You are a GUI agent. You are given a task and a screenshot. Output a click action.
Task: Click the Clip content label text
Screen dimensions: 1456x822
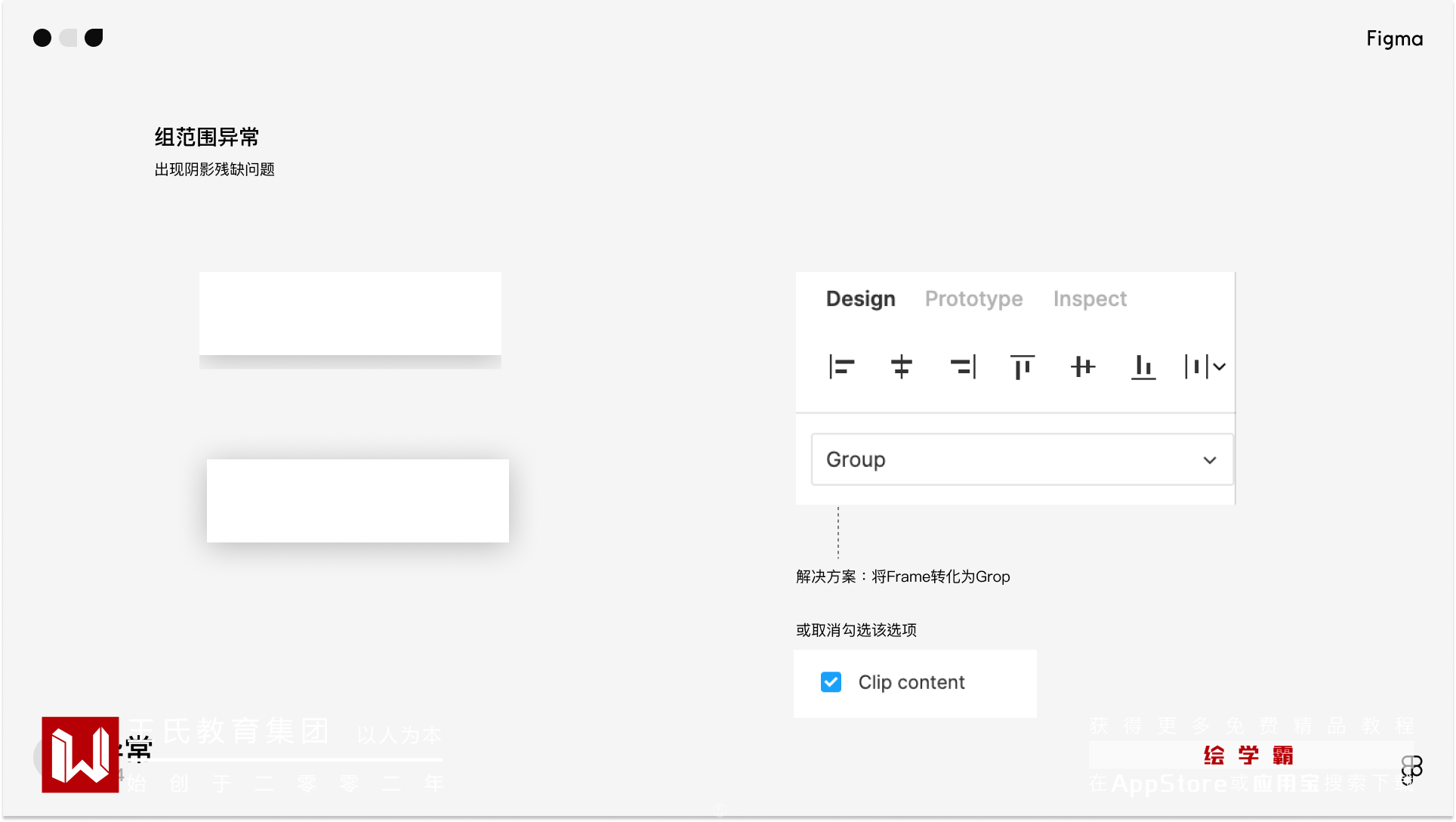click(x=912, y=682)
